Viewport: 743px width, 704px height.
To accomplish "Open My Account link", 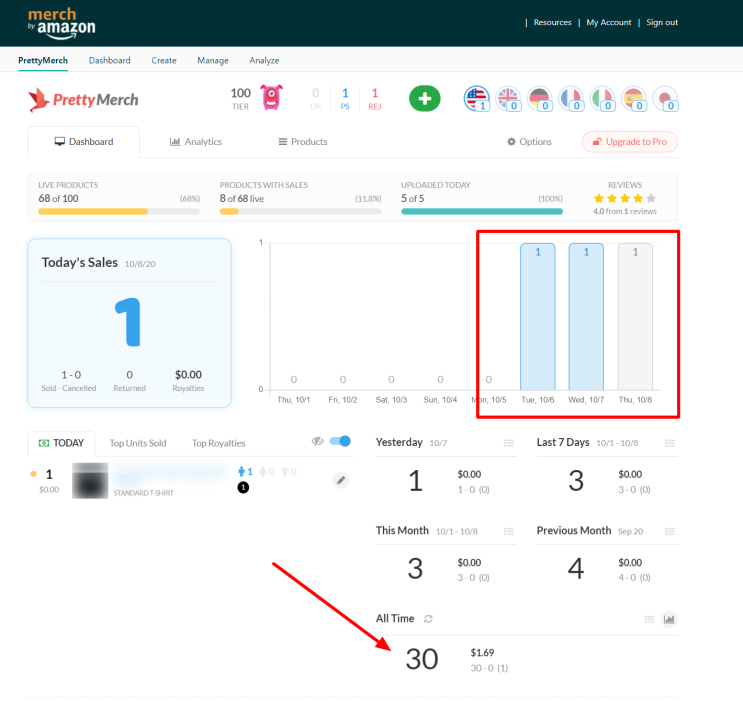I will coord(609,22).
